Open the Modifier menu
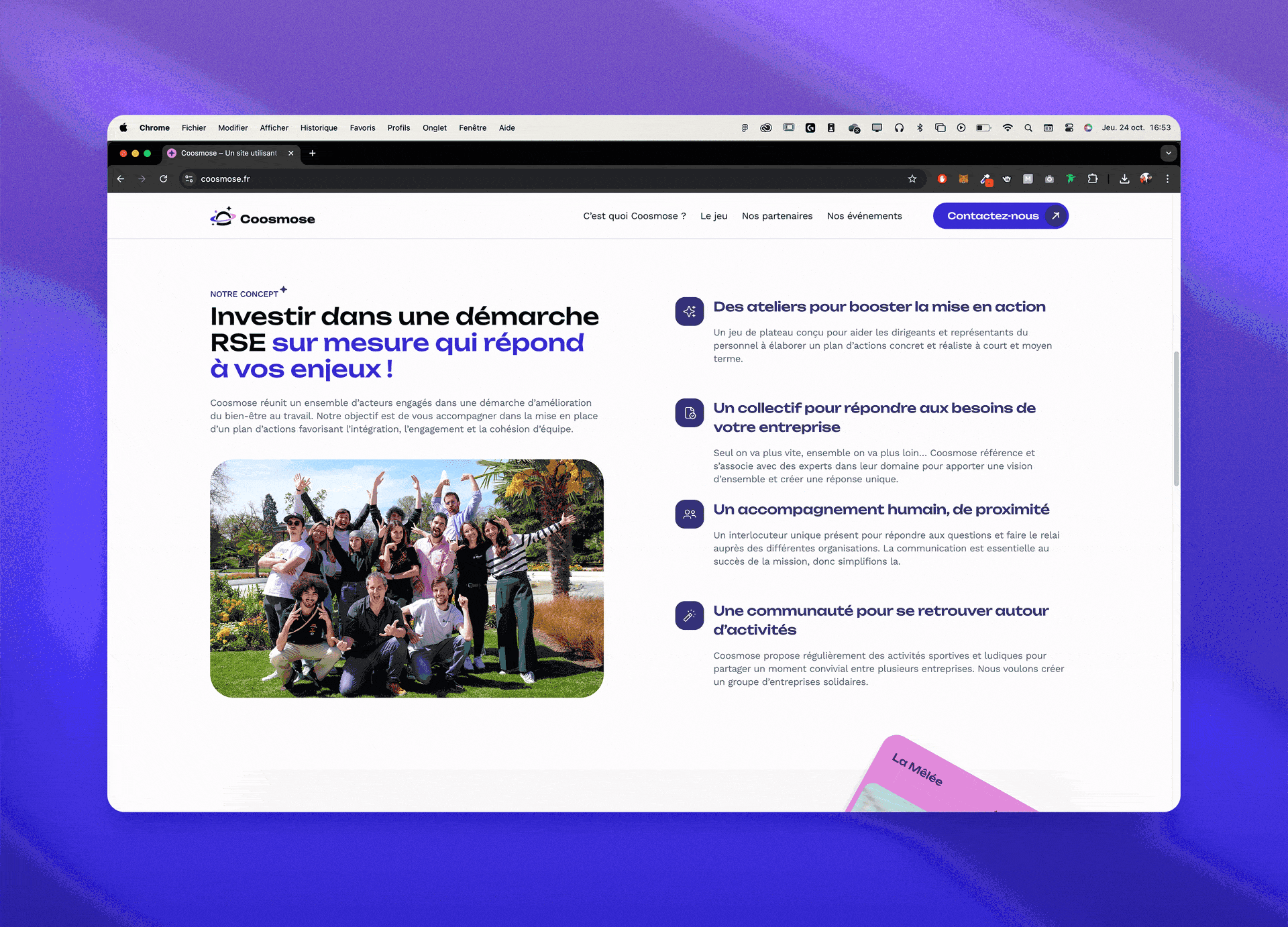This screenshot has width=1288, height=927. click(233, 127)
